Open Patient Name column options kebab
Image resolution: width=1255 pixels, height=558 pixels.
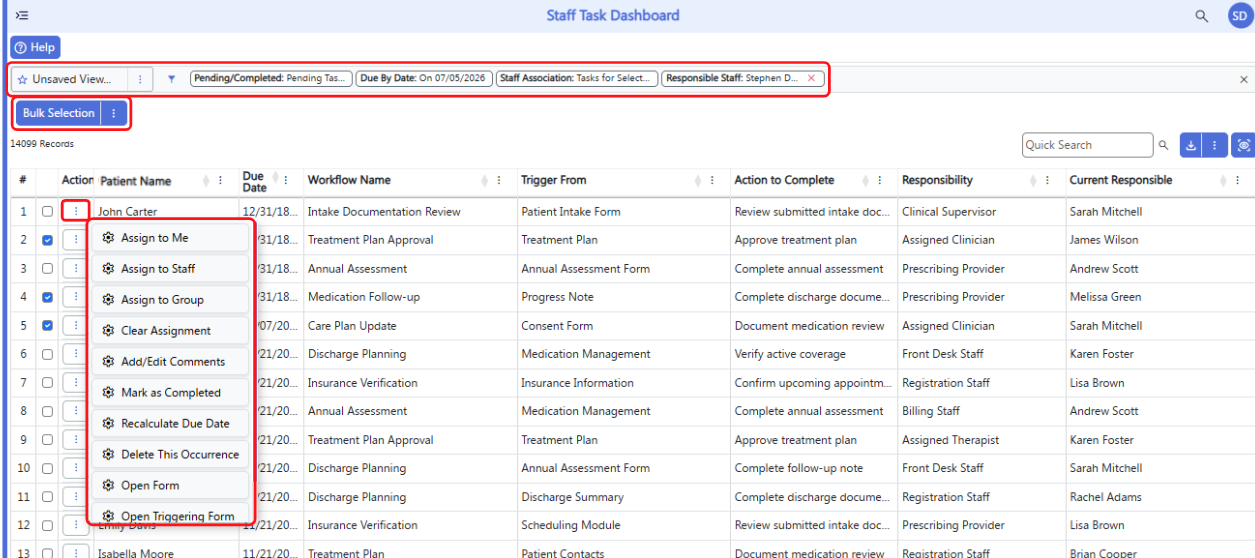[x=221, y=181]
